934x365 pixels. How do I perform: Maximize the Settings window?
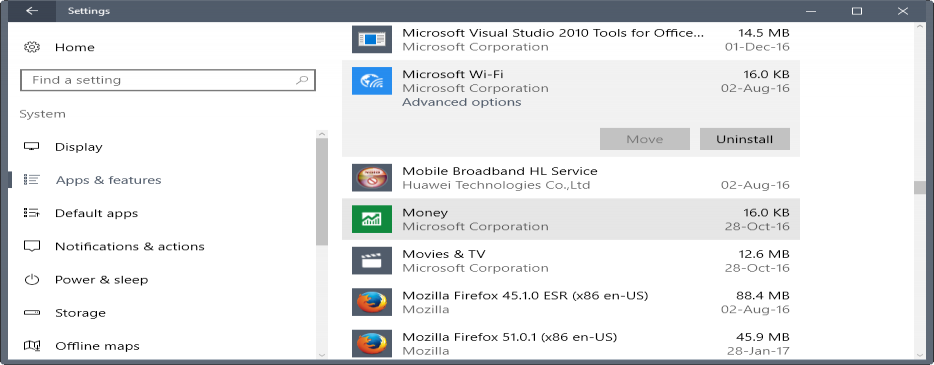point(857,11)
